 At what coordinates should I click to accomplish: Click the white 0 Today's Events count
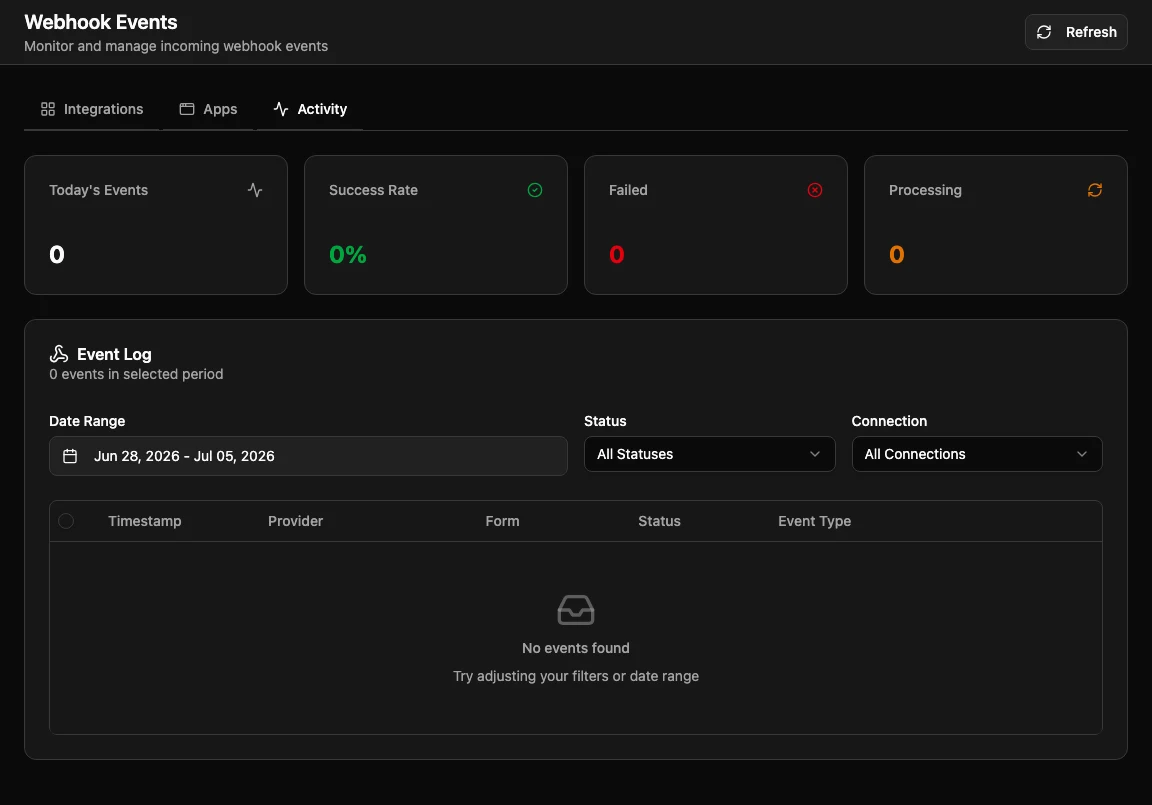tap(57, 254)
